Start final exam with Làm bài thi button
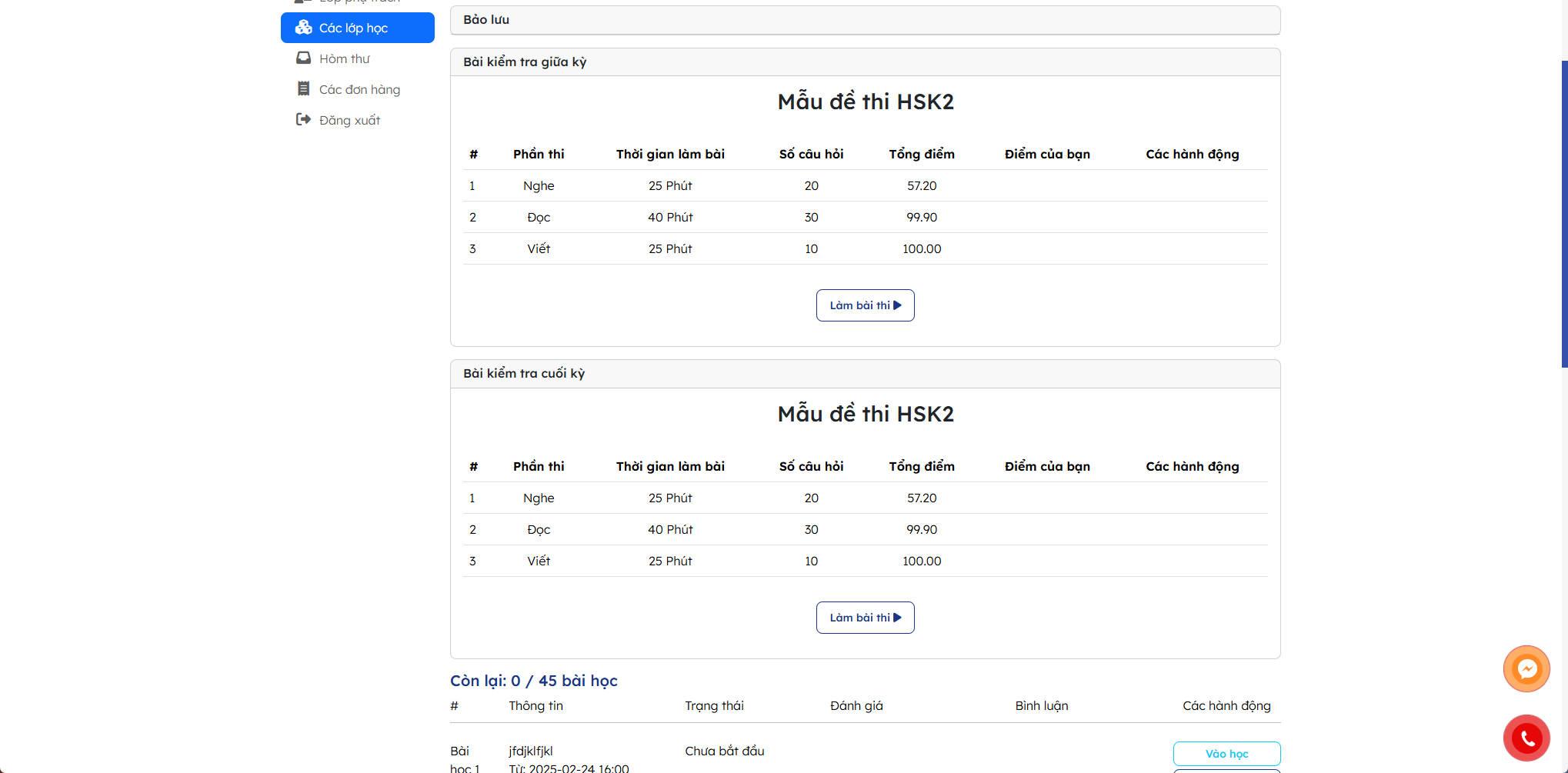The image size is (1568, 773). coord(866,618)
